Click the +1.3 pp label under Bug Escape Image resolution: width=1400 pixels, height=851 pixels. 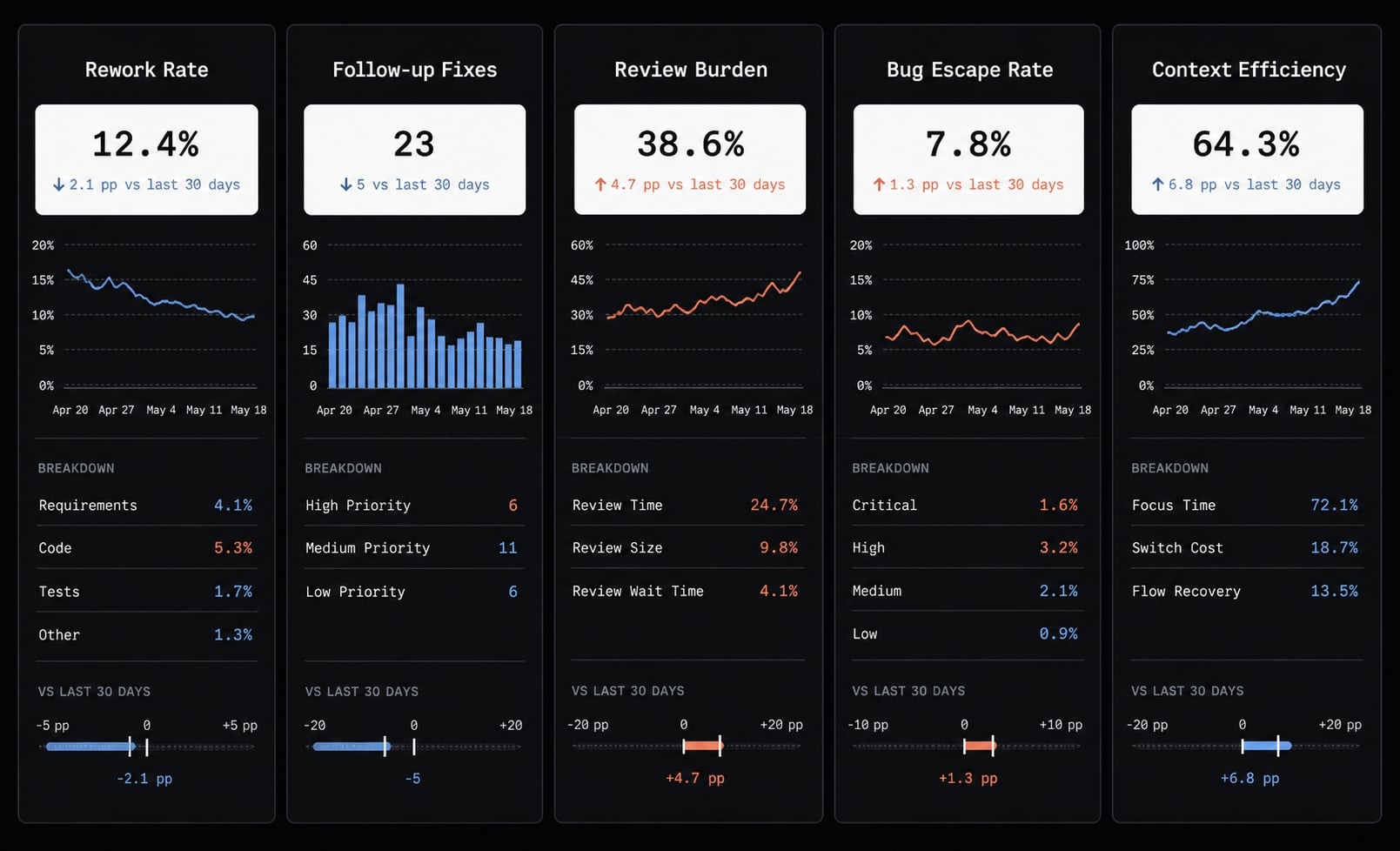point(968,778)
